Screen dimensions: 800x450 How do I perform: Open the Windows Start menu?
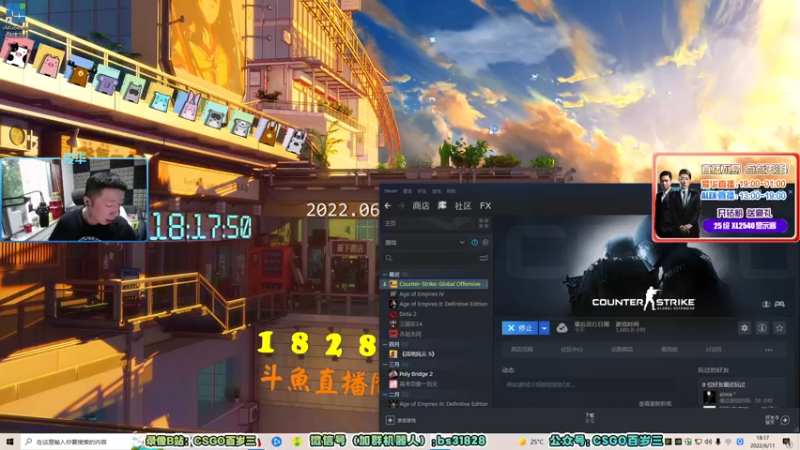pyautogui.click(x=10, y=441)
